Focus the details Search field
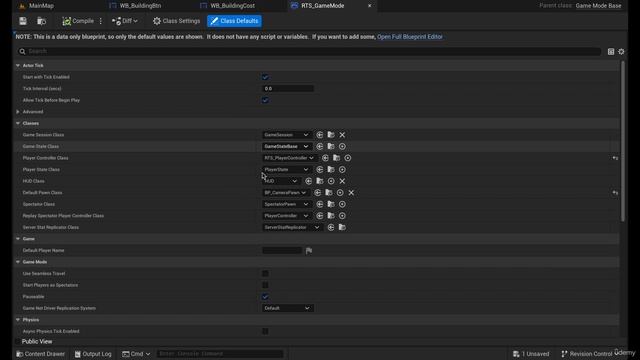640x360 pixels. 309,51
